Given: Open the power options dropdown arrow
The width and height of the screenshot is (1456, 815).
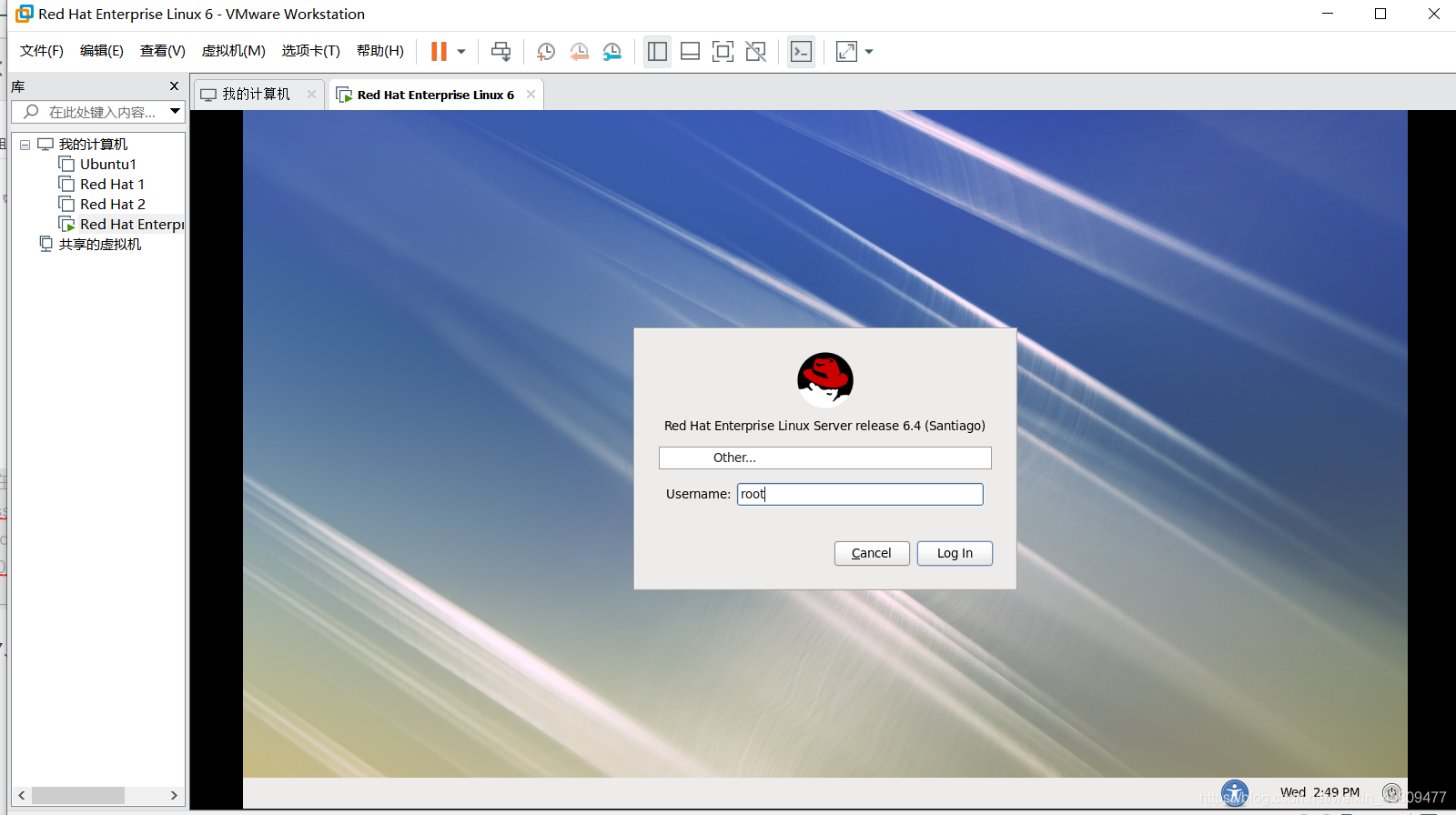Looking at the screenshot, I should click(x=461, y=52).
